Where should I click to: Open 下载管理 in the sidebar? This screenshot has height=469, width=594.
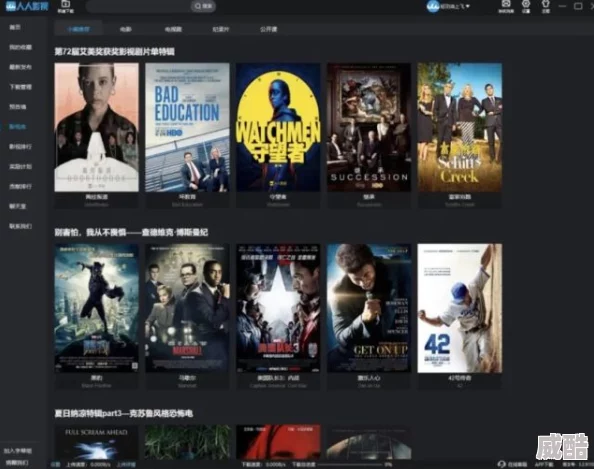(x=20, y=87)
